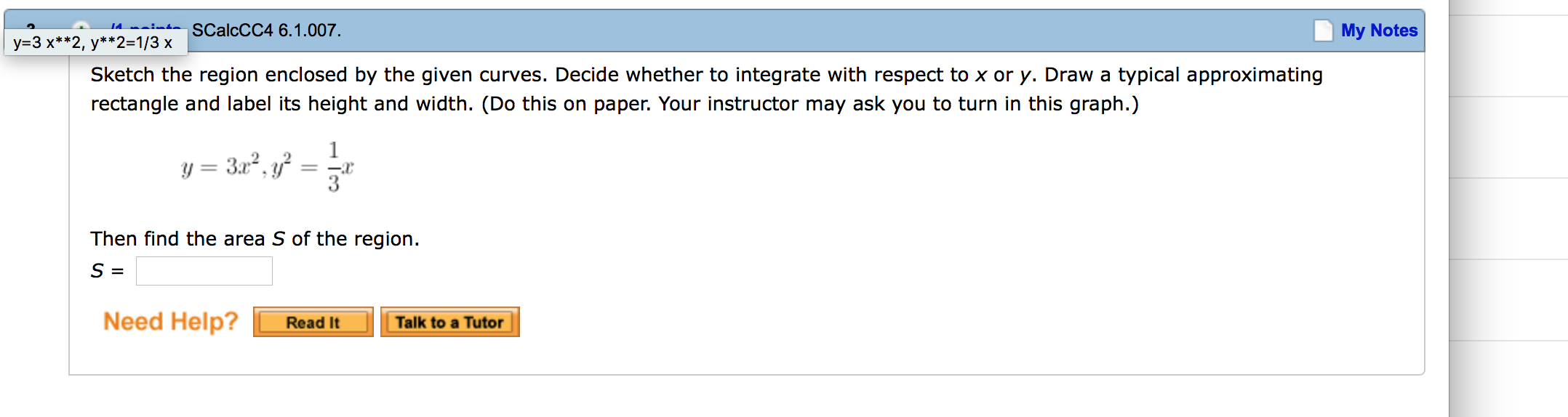Click empty area below Need Help buttons

pyautogui.click(x=727, y=356)
